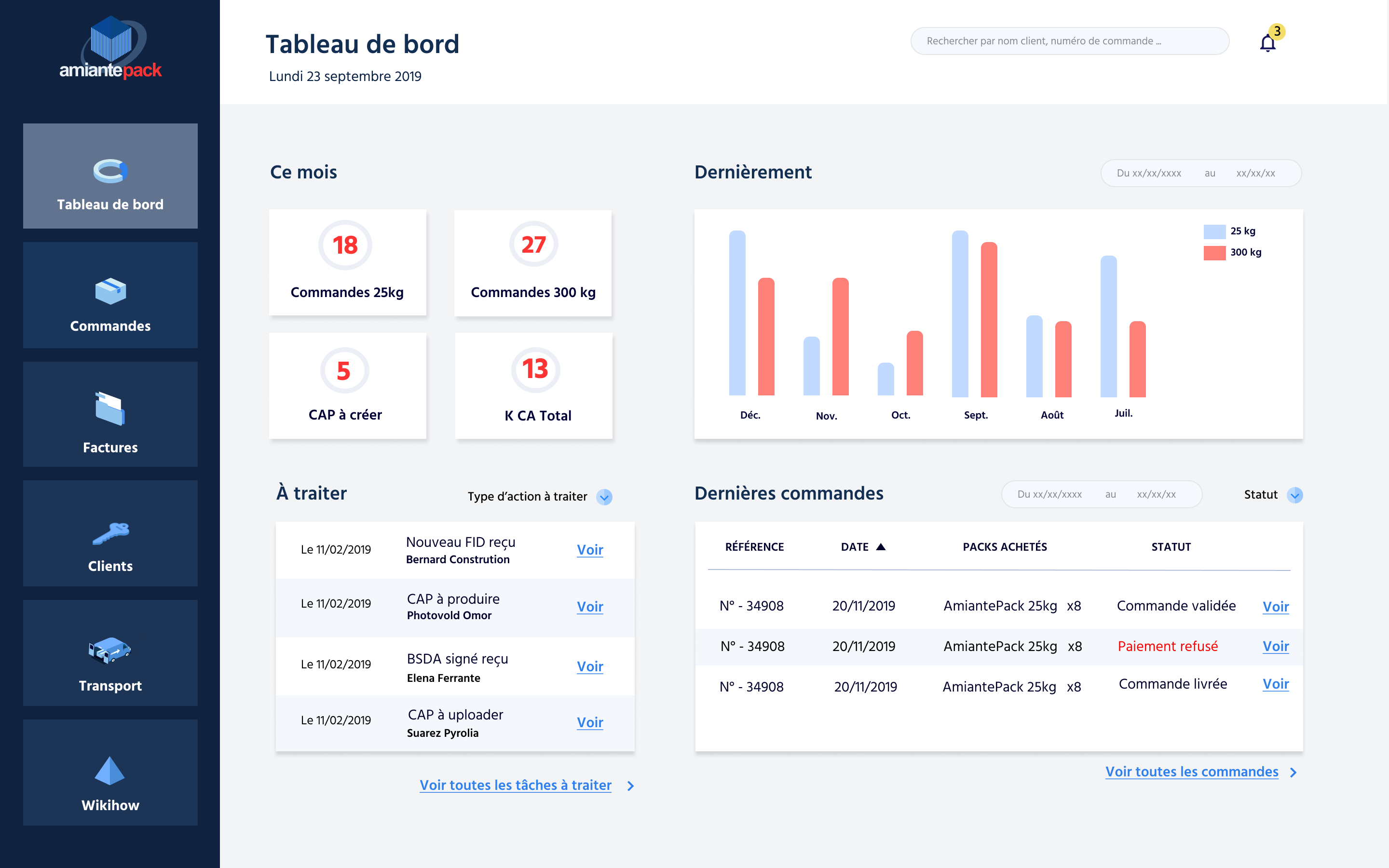
Task: Select Suarez Pyrolia client name
Action: click(443, 733)
